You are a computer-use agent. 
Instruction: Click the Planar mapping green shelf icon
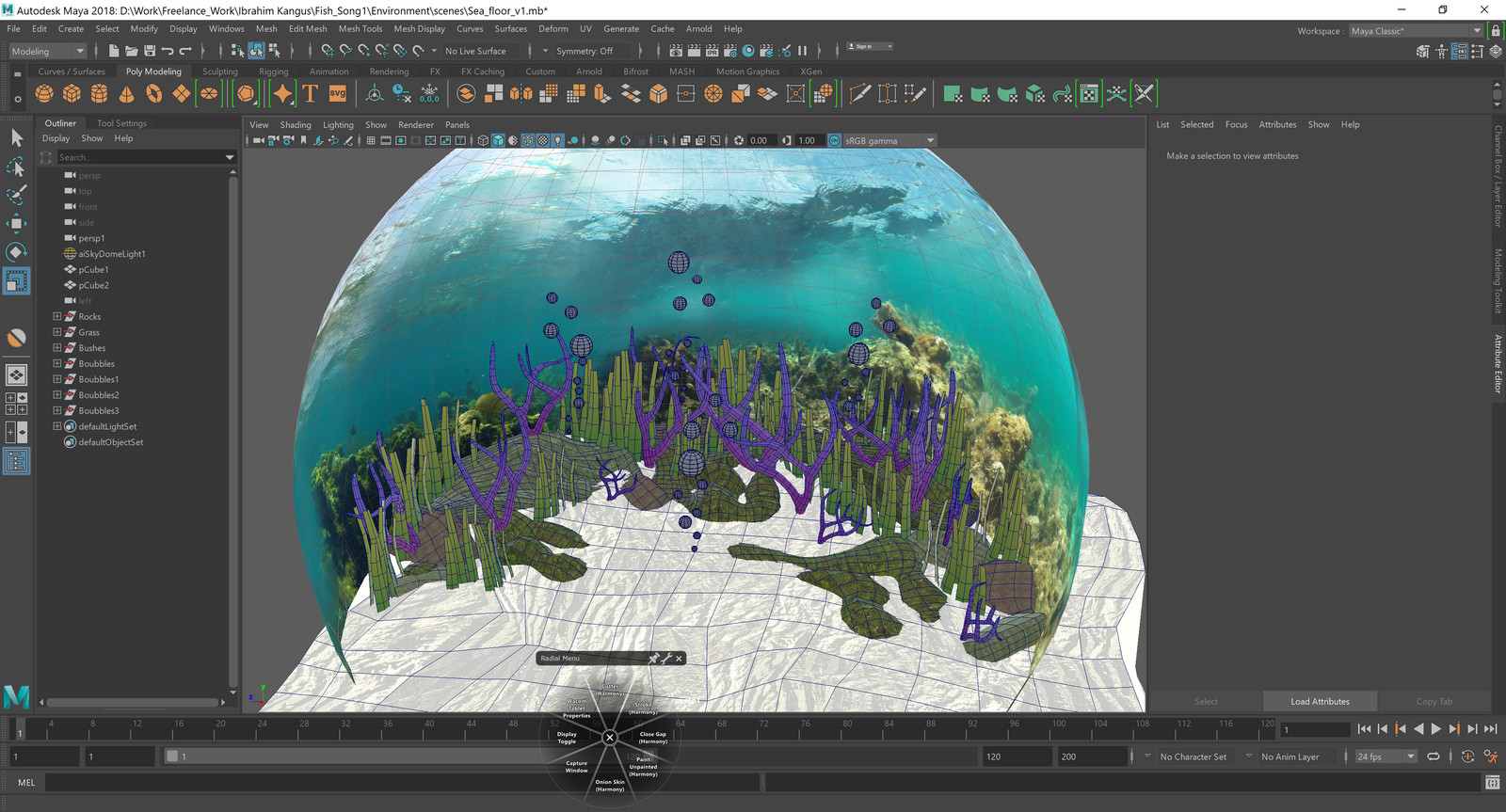953,93
